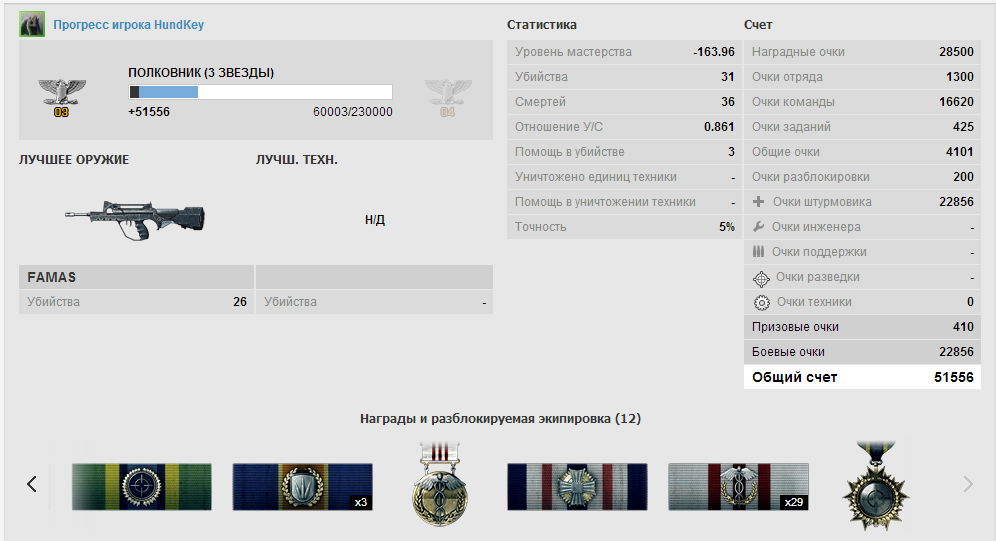View the FAMAS weapon image
This screenshot has width=996, height=541.
(135, 220)
